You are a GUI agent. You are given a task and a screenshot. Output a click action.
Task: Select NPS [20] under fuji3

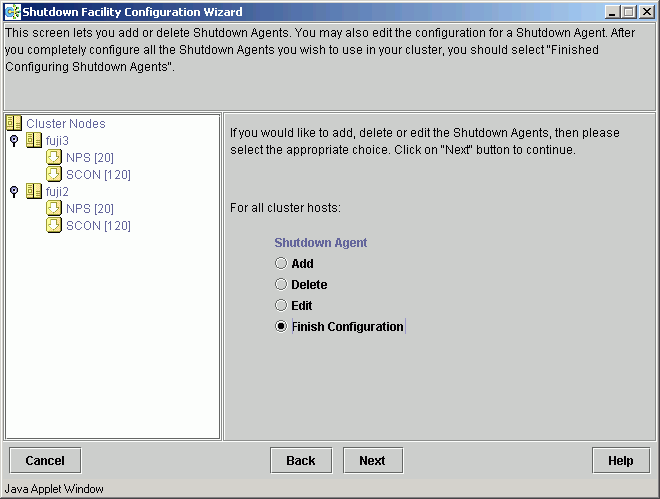click(x=90, y=158)
